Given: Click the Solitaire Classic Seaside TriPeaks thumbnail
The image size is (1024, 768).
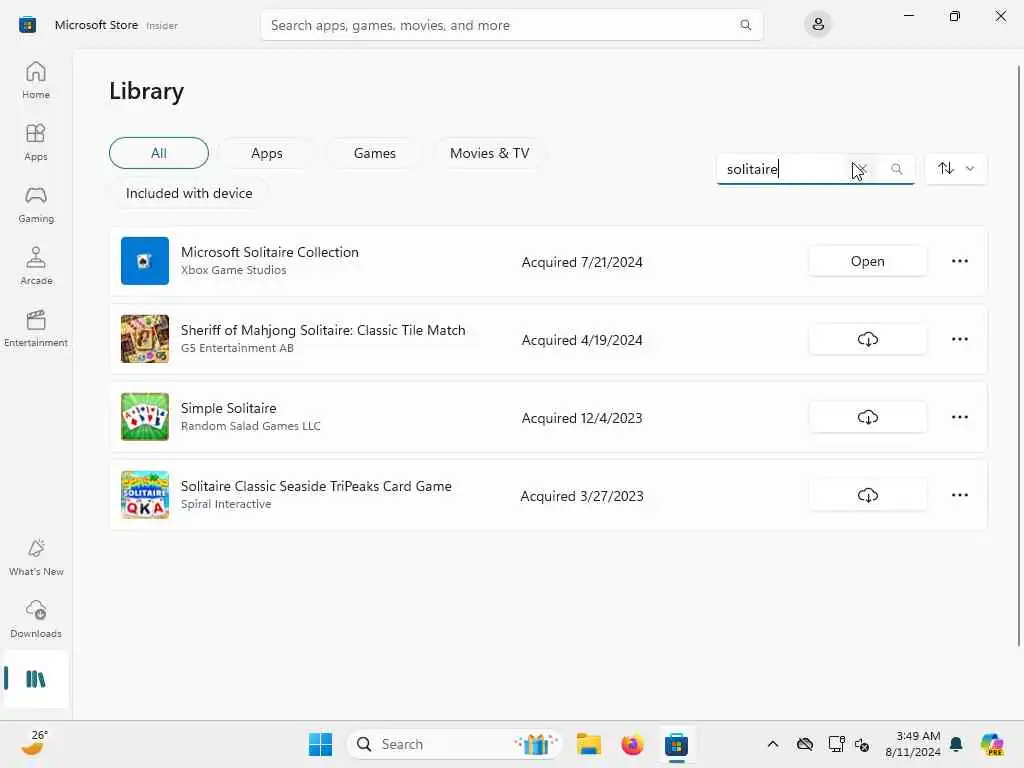Looking at the screenshot, I should (145, 495).
